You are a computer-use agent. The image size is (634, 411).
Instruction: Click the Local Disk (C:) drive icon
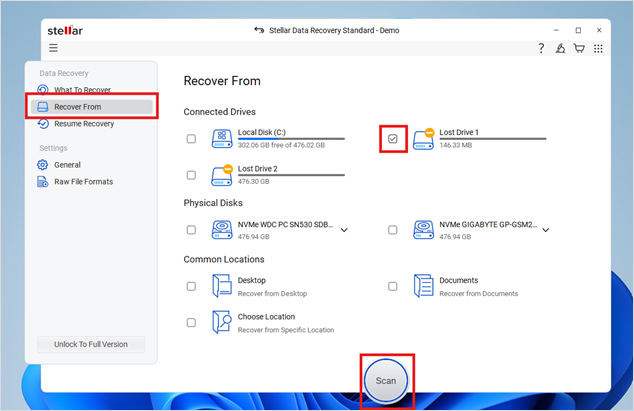click(x=222, y=138)
